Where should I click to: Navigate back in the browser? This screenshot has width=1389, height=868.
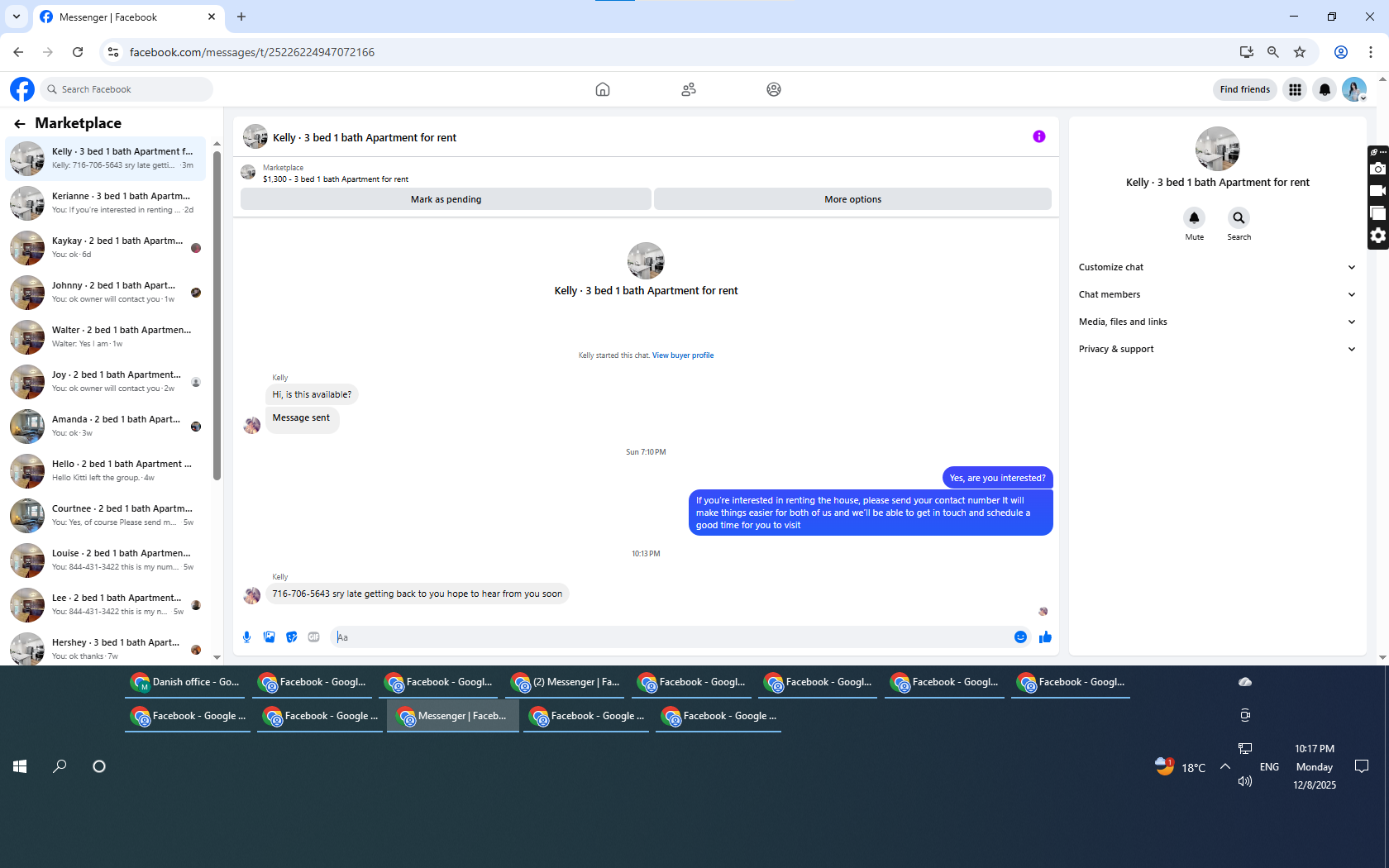click(18, 52)
